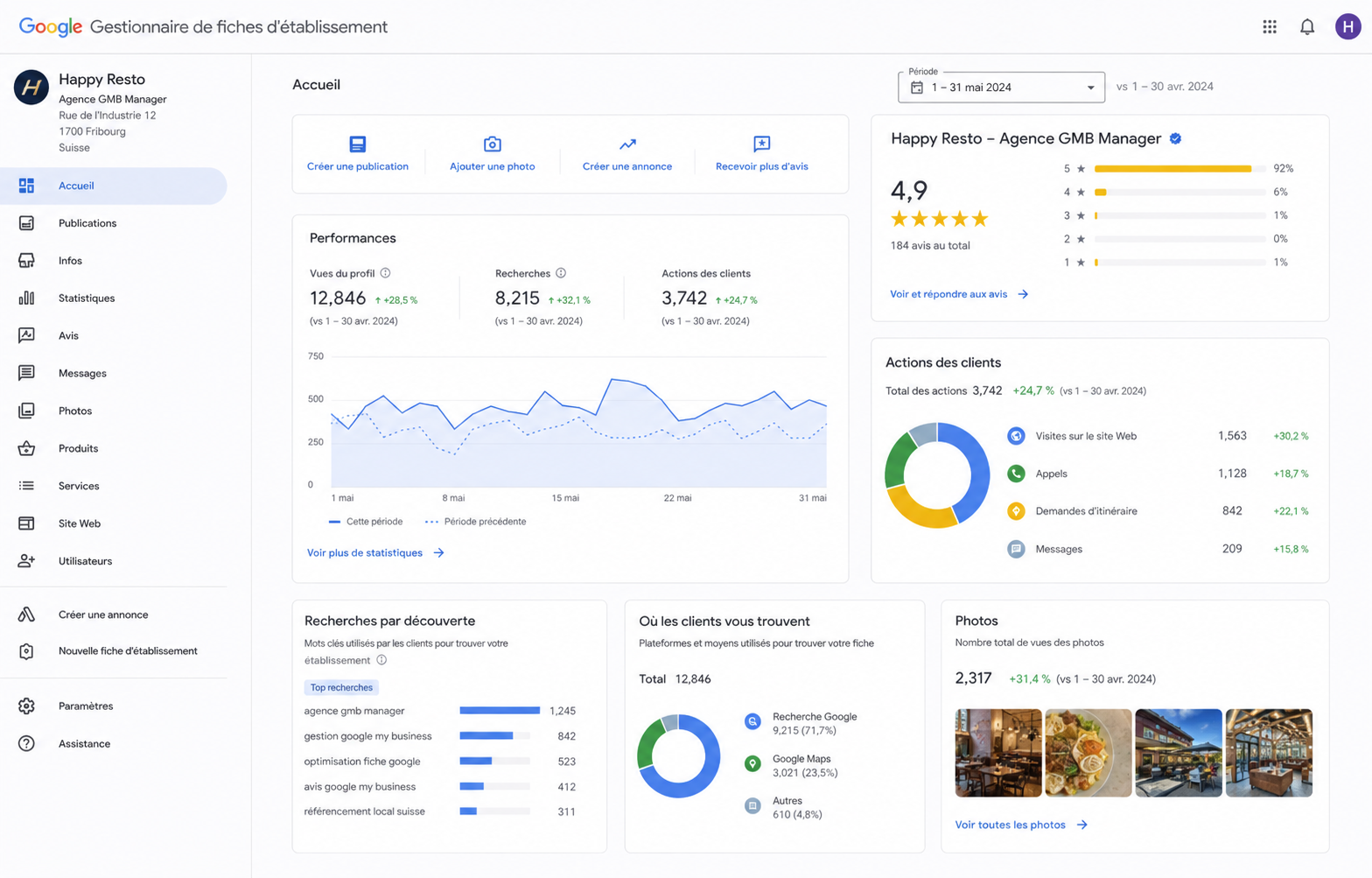Click the verified badge beside Happy Resto title
Image resolution: width=1372 pixels, height=878 pixels.
1176,138
